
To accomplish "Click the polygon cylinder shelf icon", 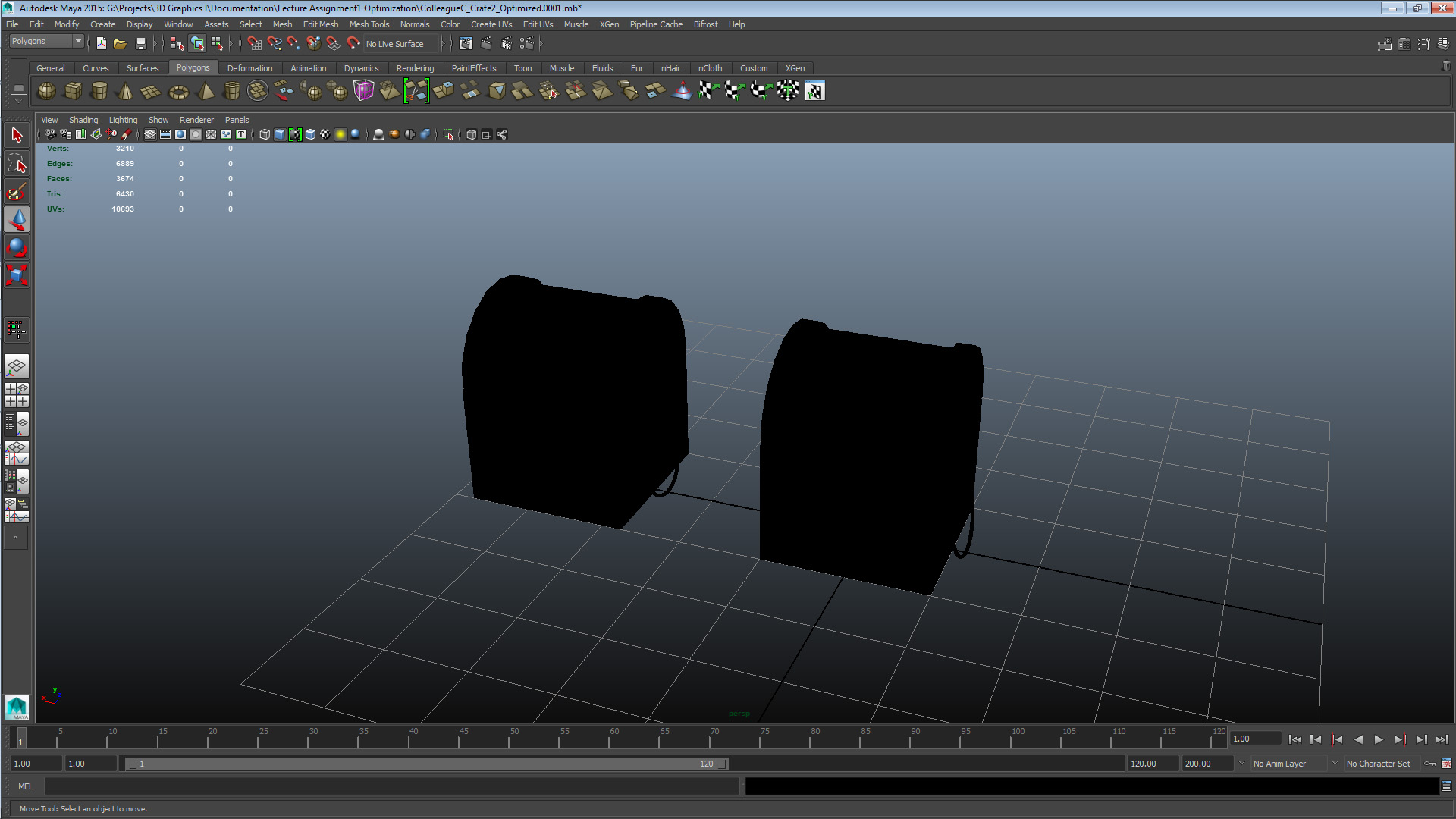I will [x=99, y=91].
